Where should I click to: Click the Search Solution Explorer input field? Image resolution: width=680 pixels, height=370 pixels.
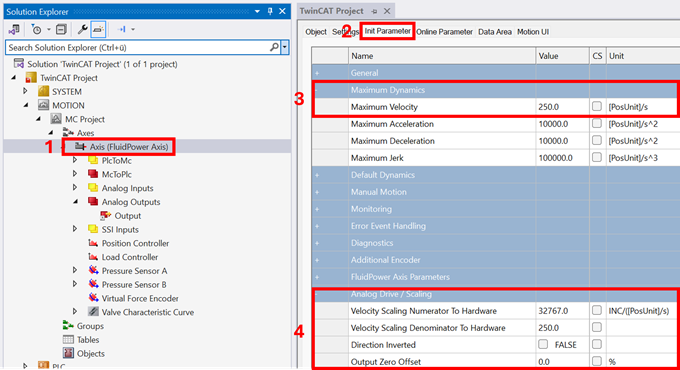[x=138, y=47]
